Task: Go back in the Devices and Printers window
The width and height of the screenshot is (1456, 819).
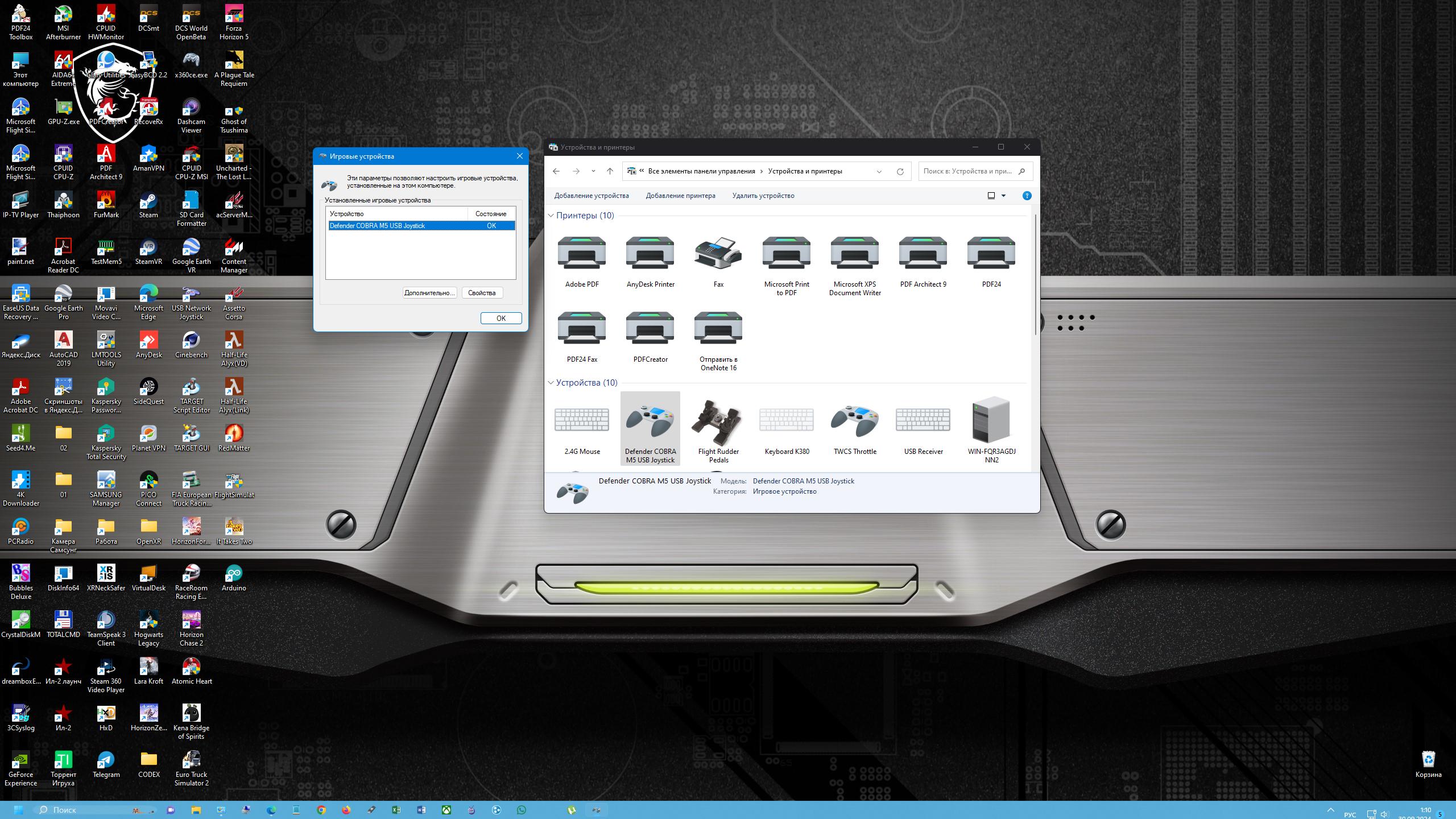Action: [x=556, y=171]
